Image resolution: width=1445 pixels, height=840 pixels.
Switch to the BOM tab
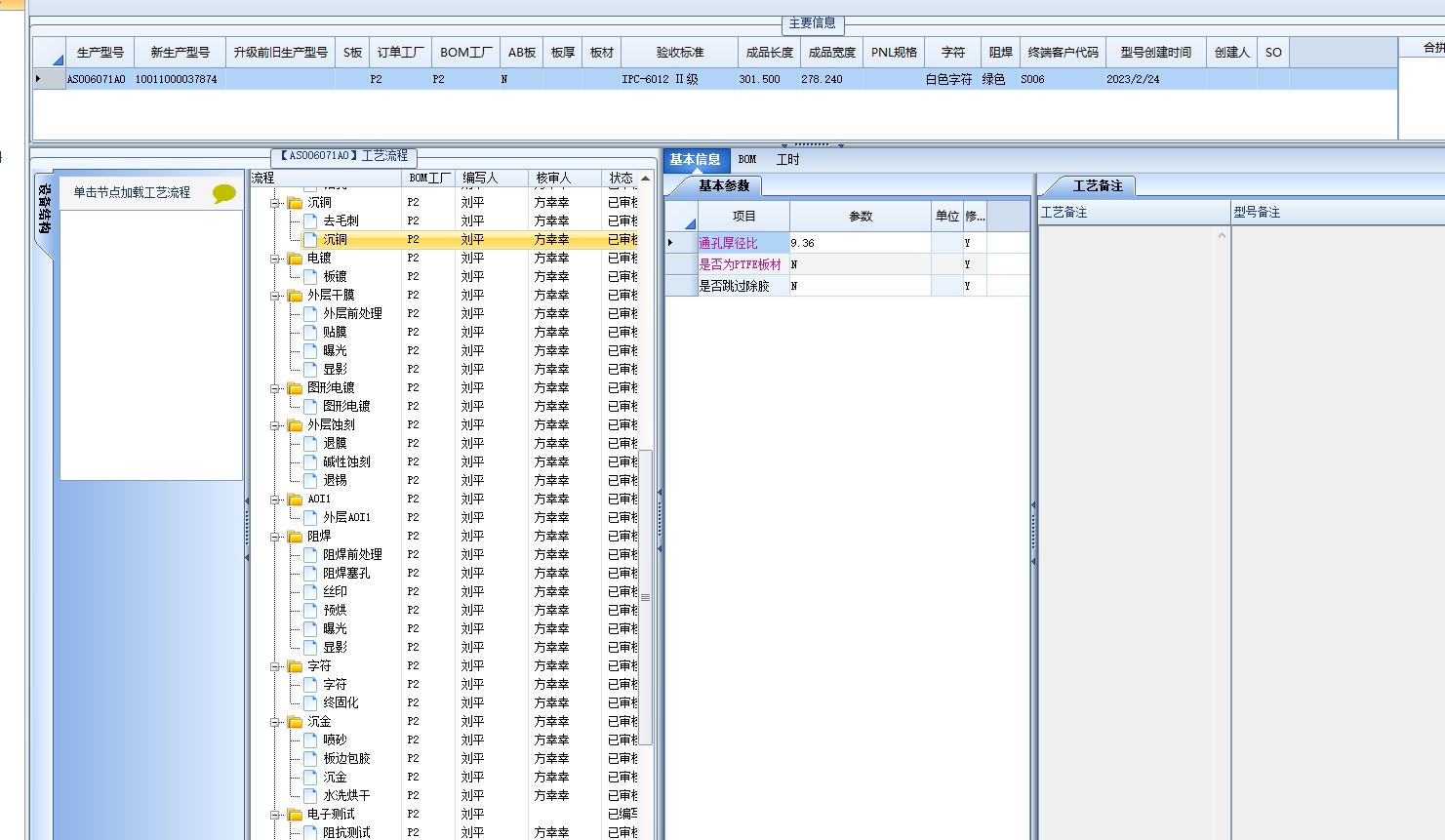point(747,160)
